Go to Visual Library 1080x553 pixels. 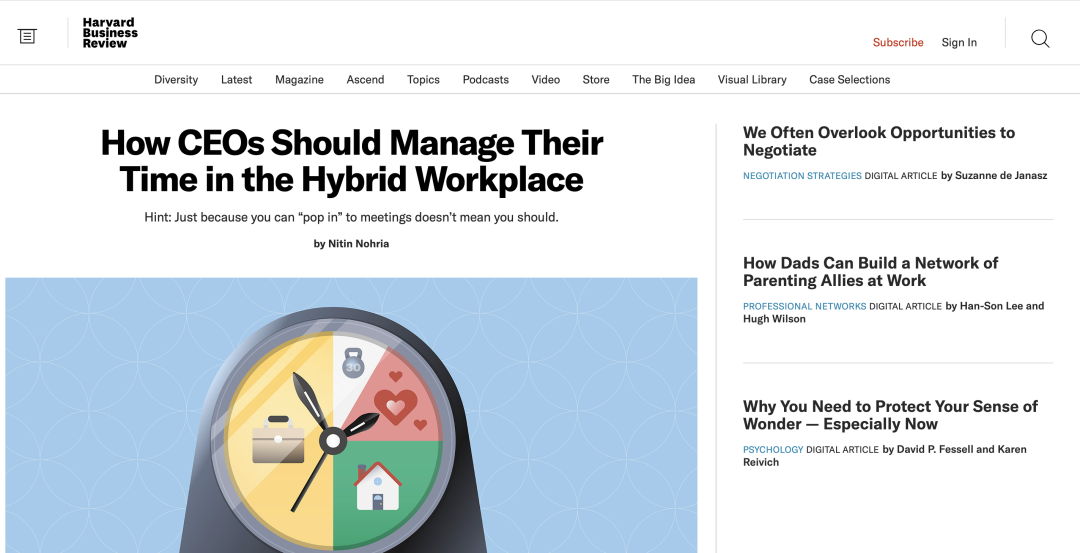coord(752,79)
